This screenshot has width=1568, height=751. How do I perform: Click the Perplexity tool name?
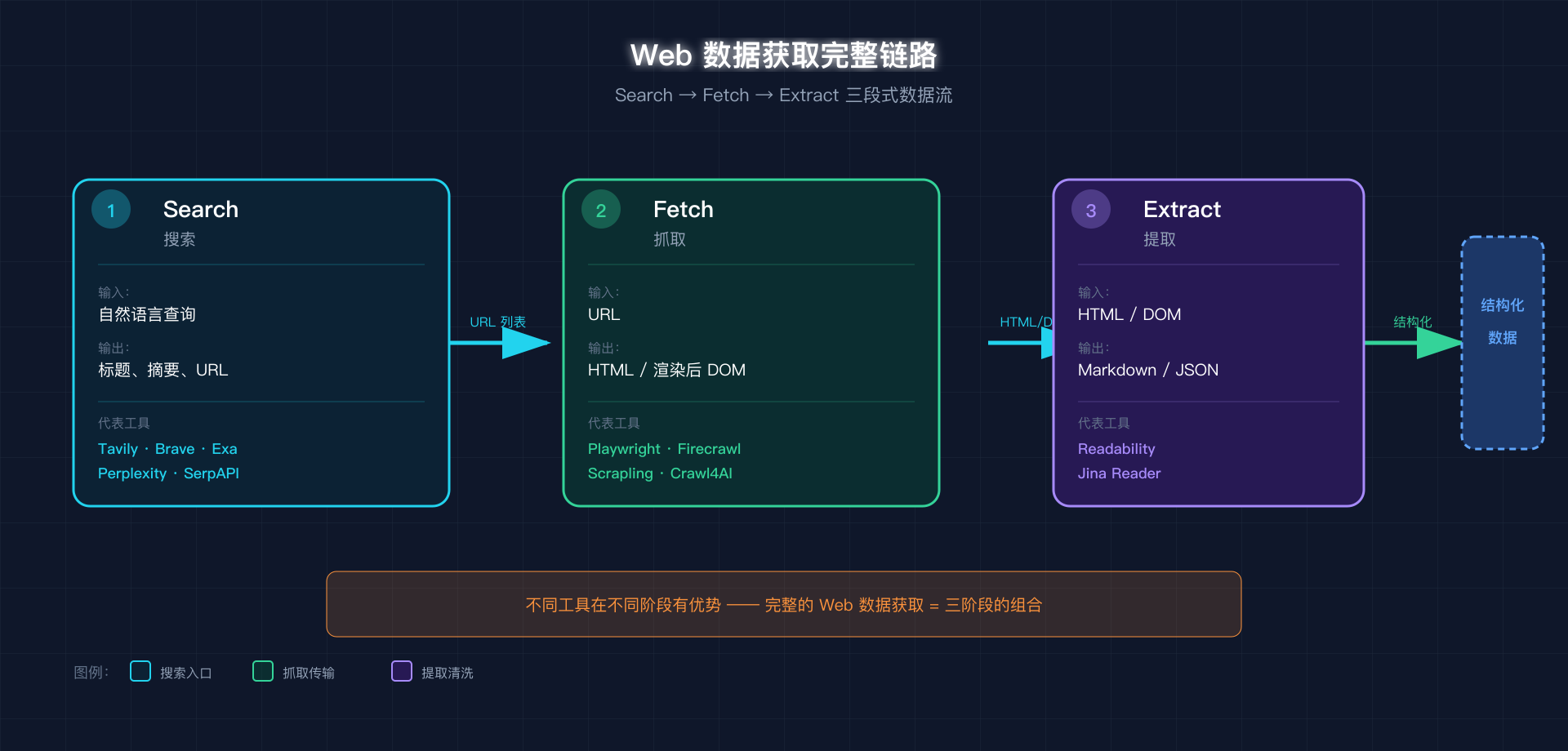132,473
